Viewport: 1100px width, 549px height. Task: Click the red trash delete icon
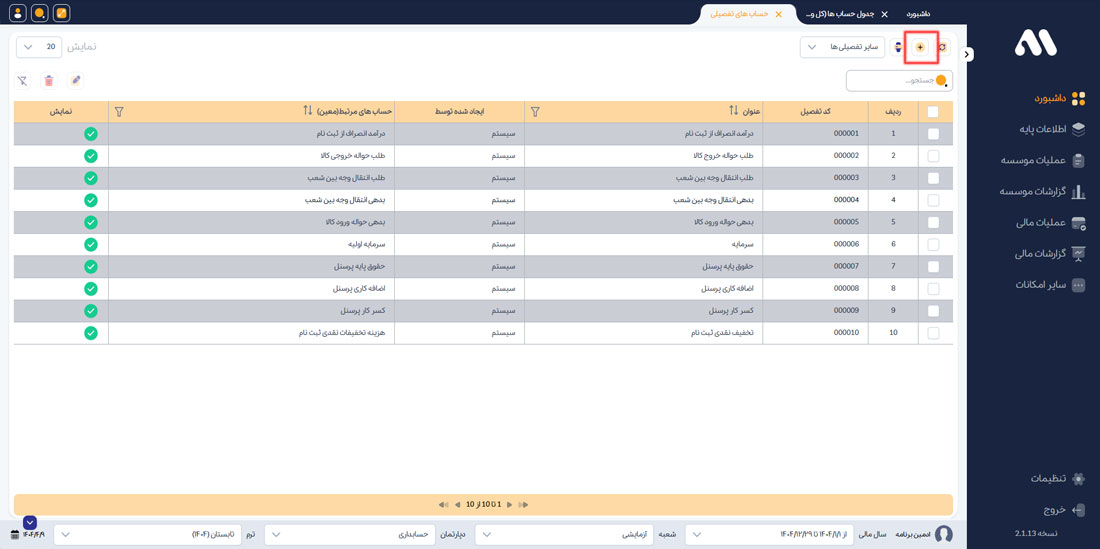(49, 81)
